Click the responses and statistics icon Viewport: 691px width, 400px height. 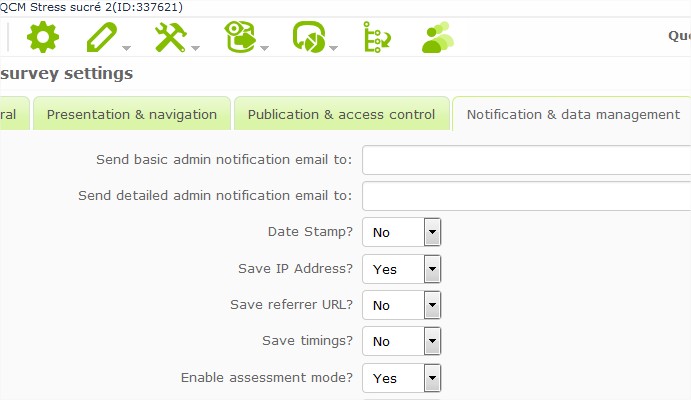point(308,38)
